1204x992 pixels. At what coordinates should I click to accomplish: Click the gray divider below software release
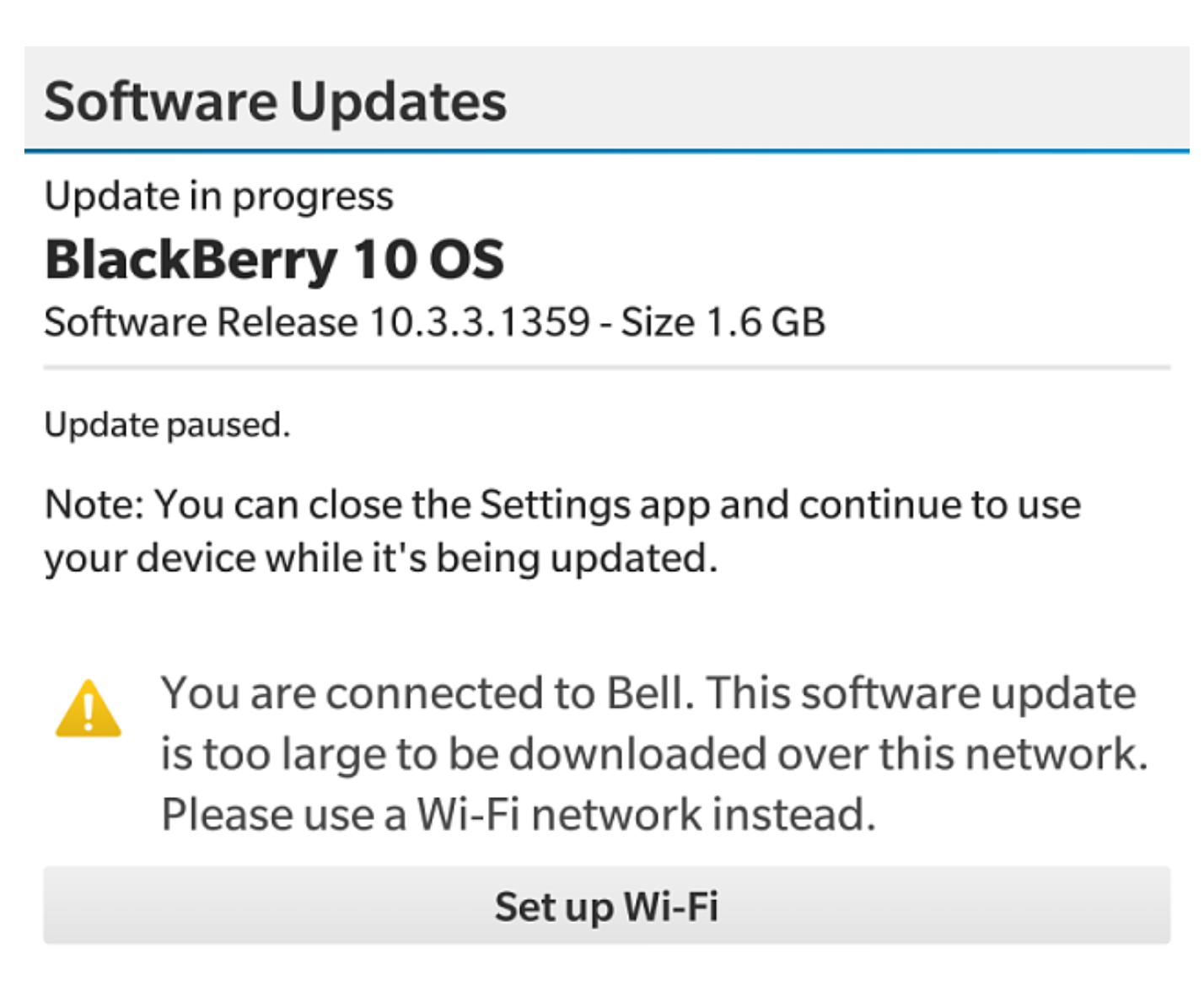coord(606,368)
